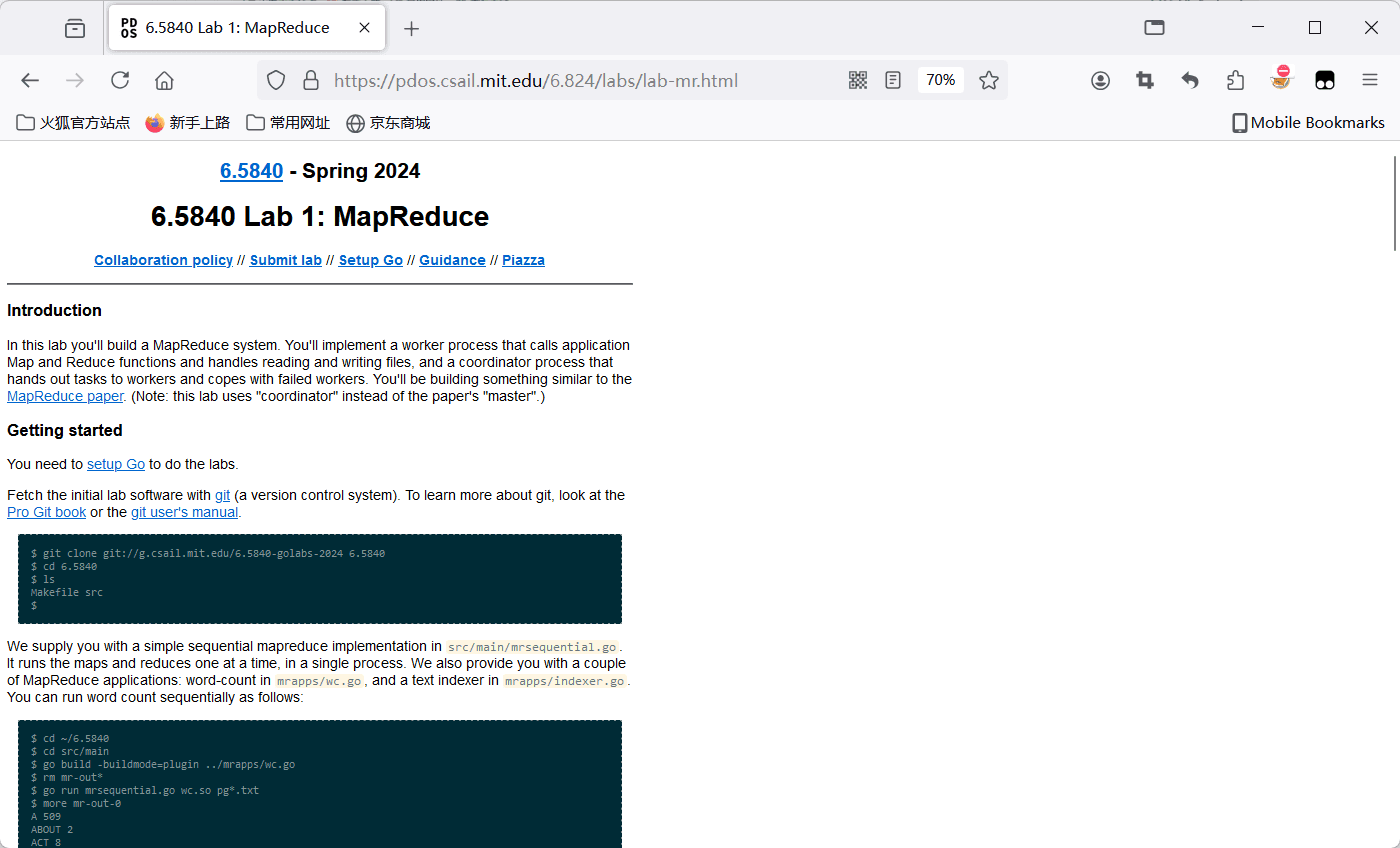Viewport: 1400px width, 848px height.
Task: Reset the 70% zoom level indicator
Action: click(940, 80)
